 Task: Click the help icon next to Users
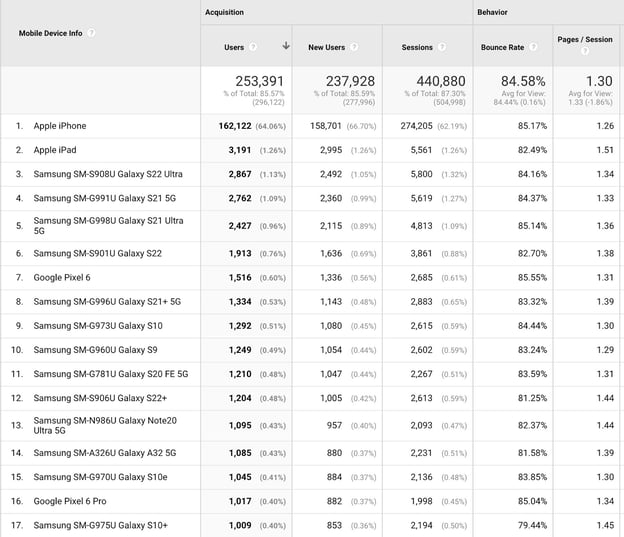253,47
